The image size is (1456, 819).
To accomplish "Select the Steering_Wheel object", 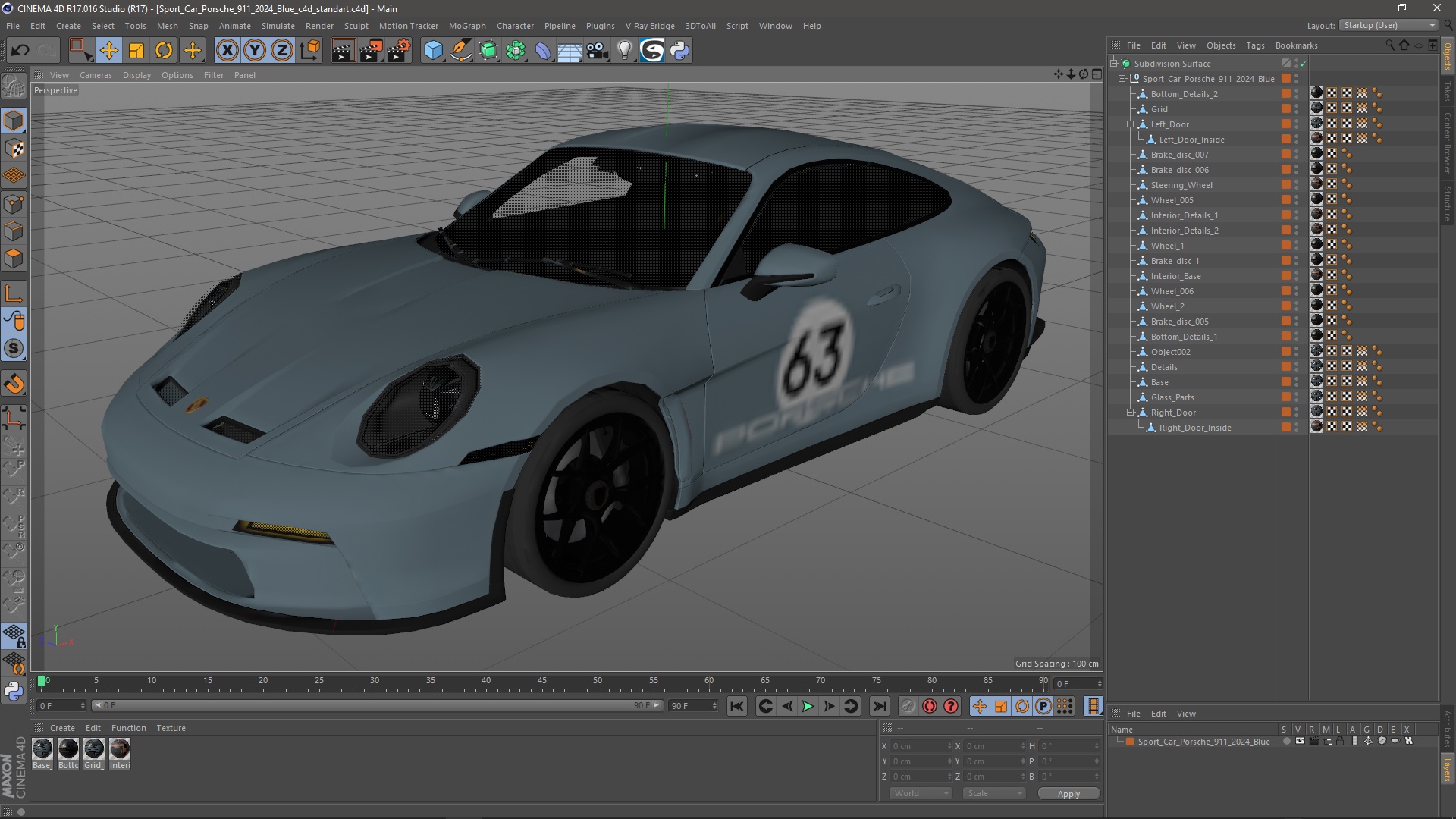I will 1181,185.
